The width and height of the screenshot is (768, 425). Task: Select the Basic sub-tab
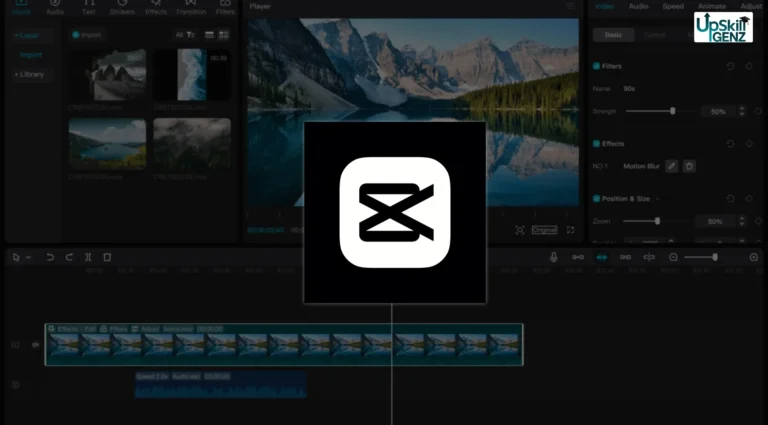click(614, 35)
